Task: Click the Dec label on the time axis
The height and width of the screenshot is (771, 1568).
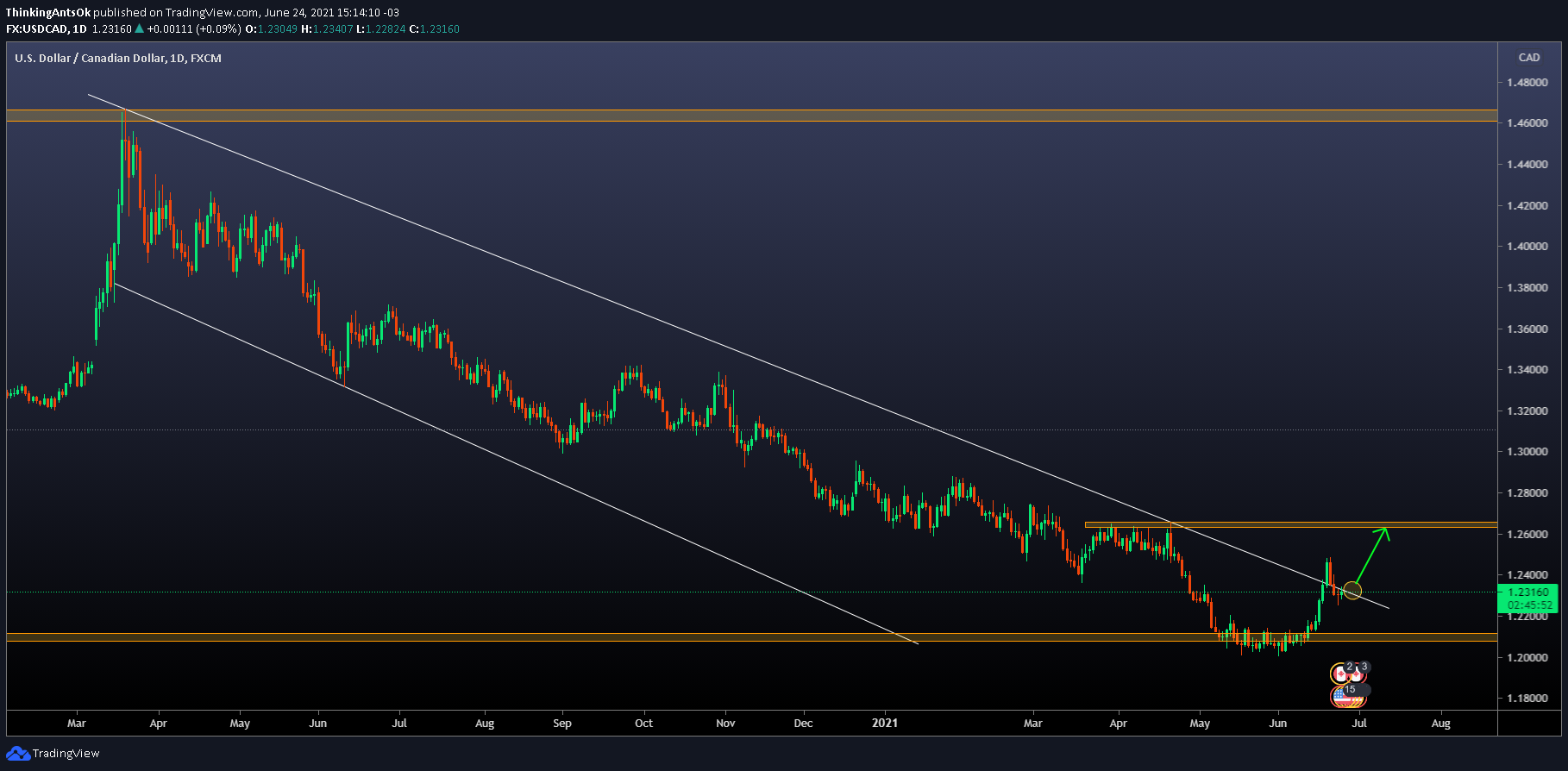Action: 803,724
